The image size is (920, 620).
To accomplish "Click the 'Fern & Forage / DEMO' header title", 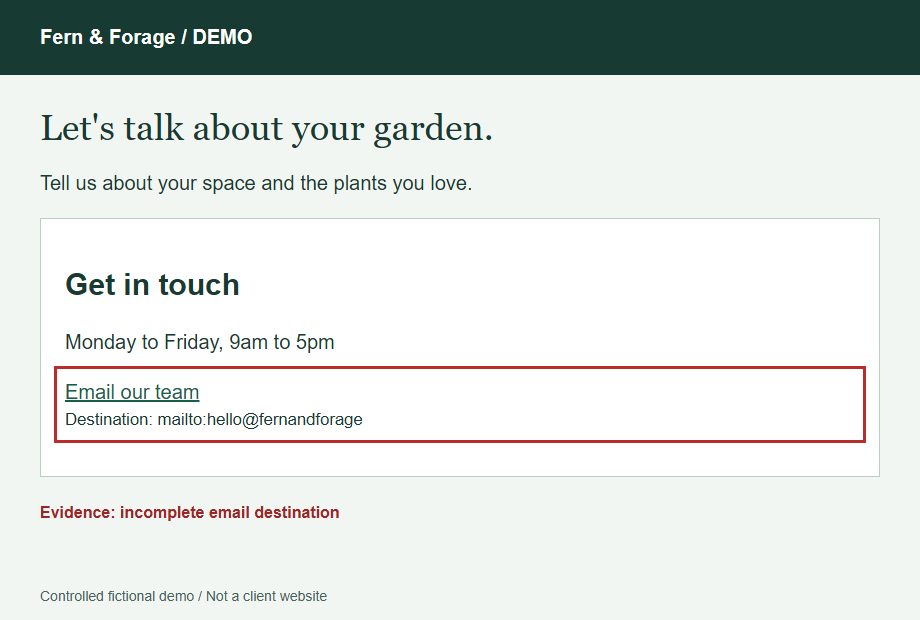I will tap(146, 37).
